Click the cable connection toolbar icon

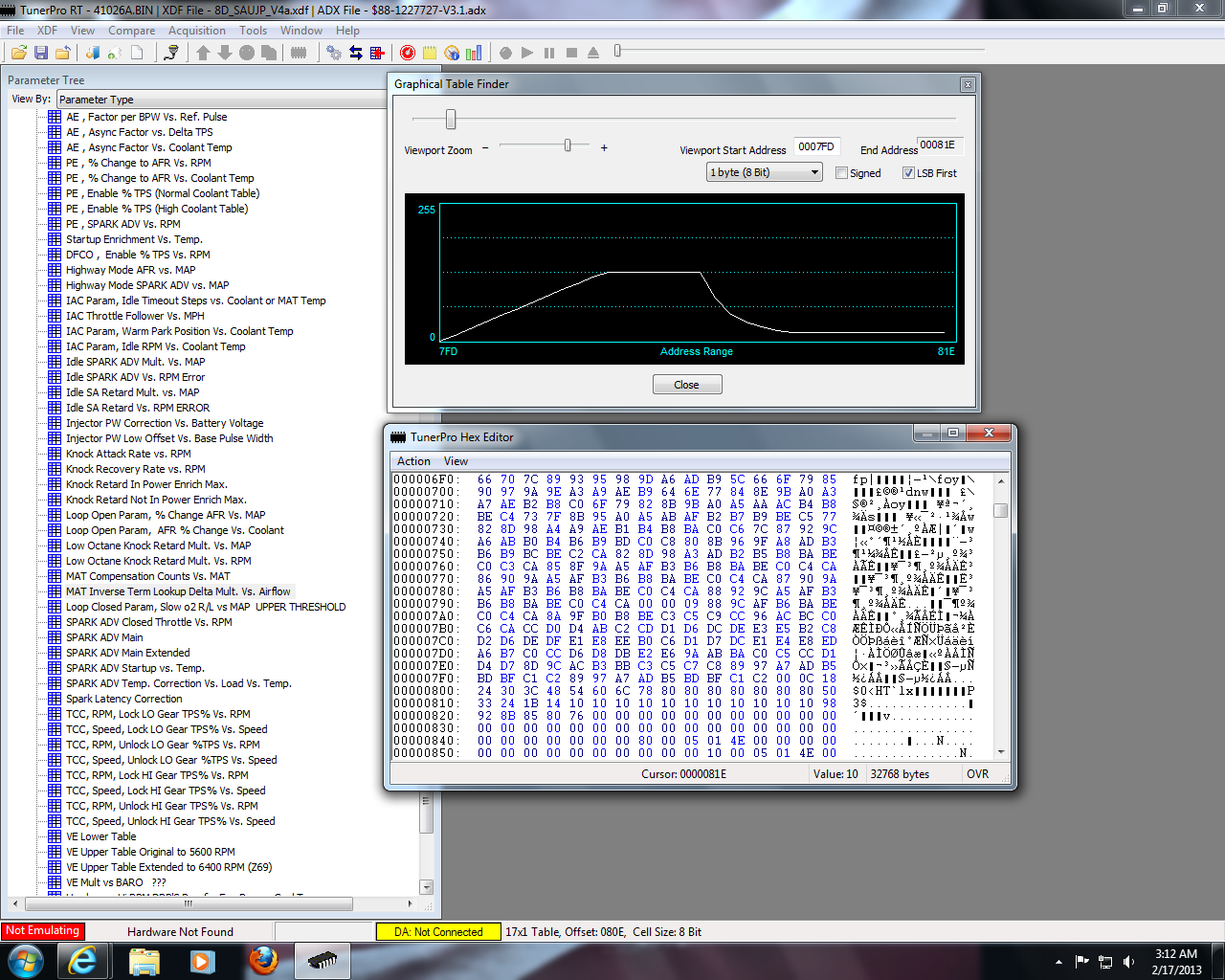(x=171, y=53)
